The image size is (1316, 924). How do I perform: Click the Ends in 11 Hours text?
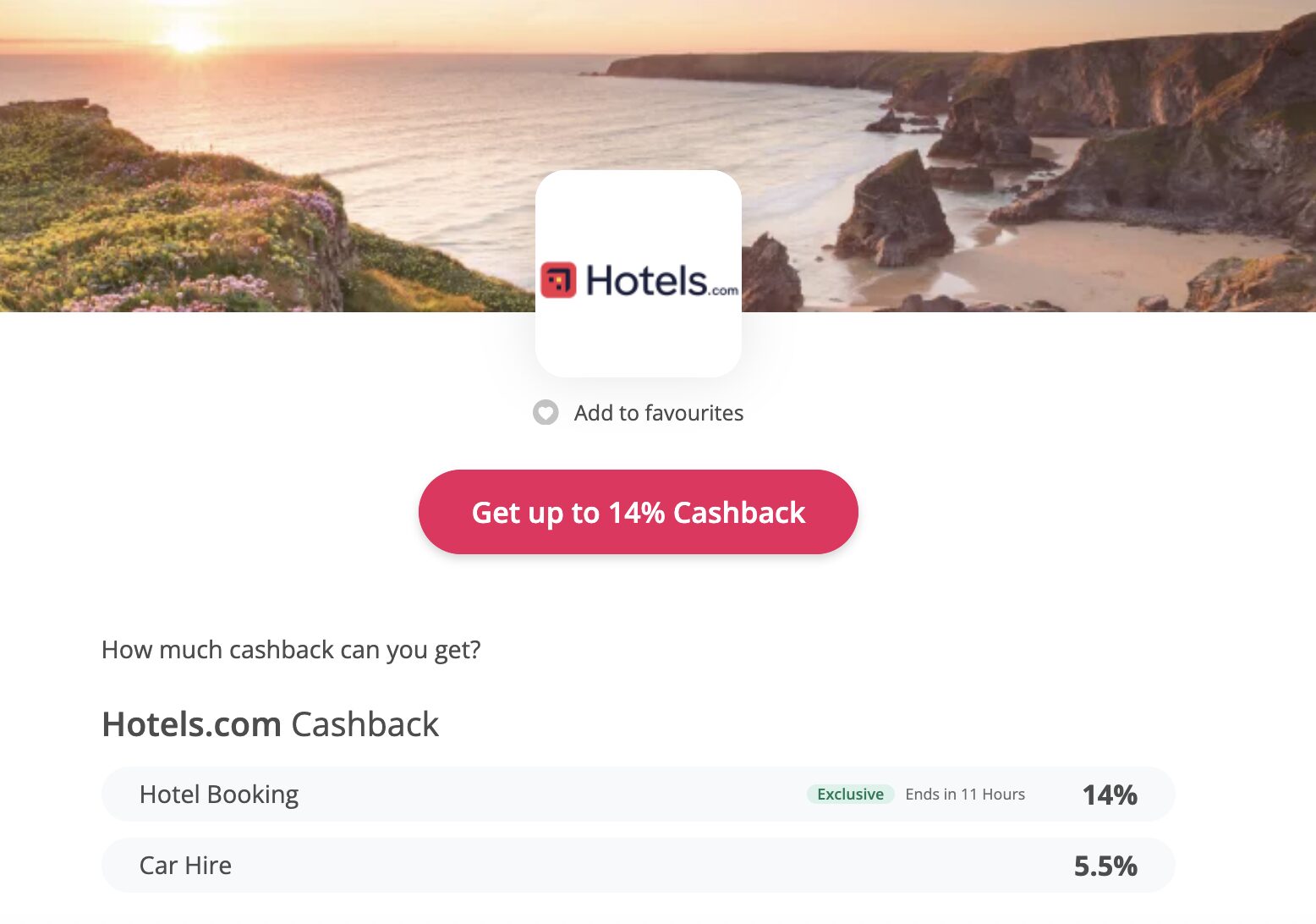965,795
